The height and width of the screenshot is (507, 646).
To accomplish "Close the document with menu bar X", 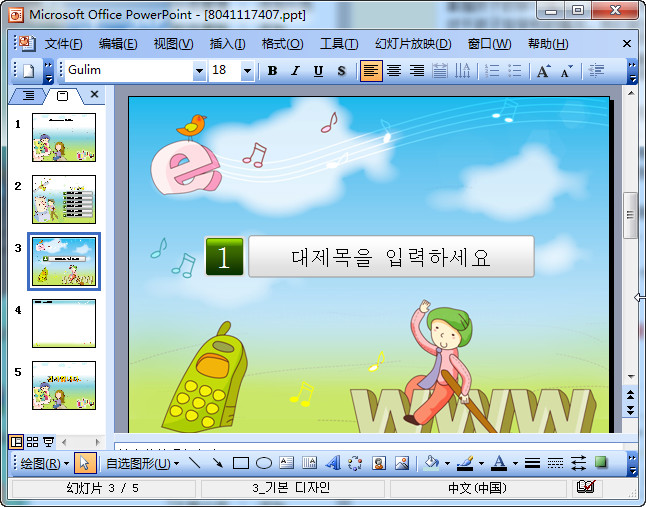I will coord(627,43).
